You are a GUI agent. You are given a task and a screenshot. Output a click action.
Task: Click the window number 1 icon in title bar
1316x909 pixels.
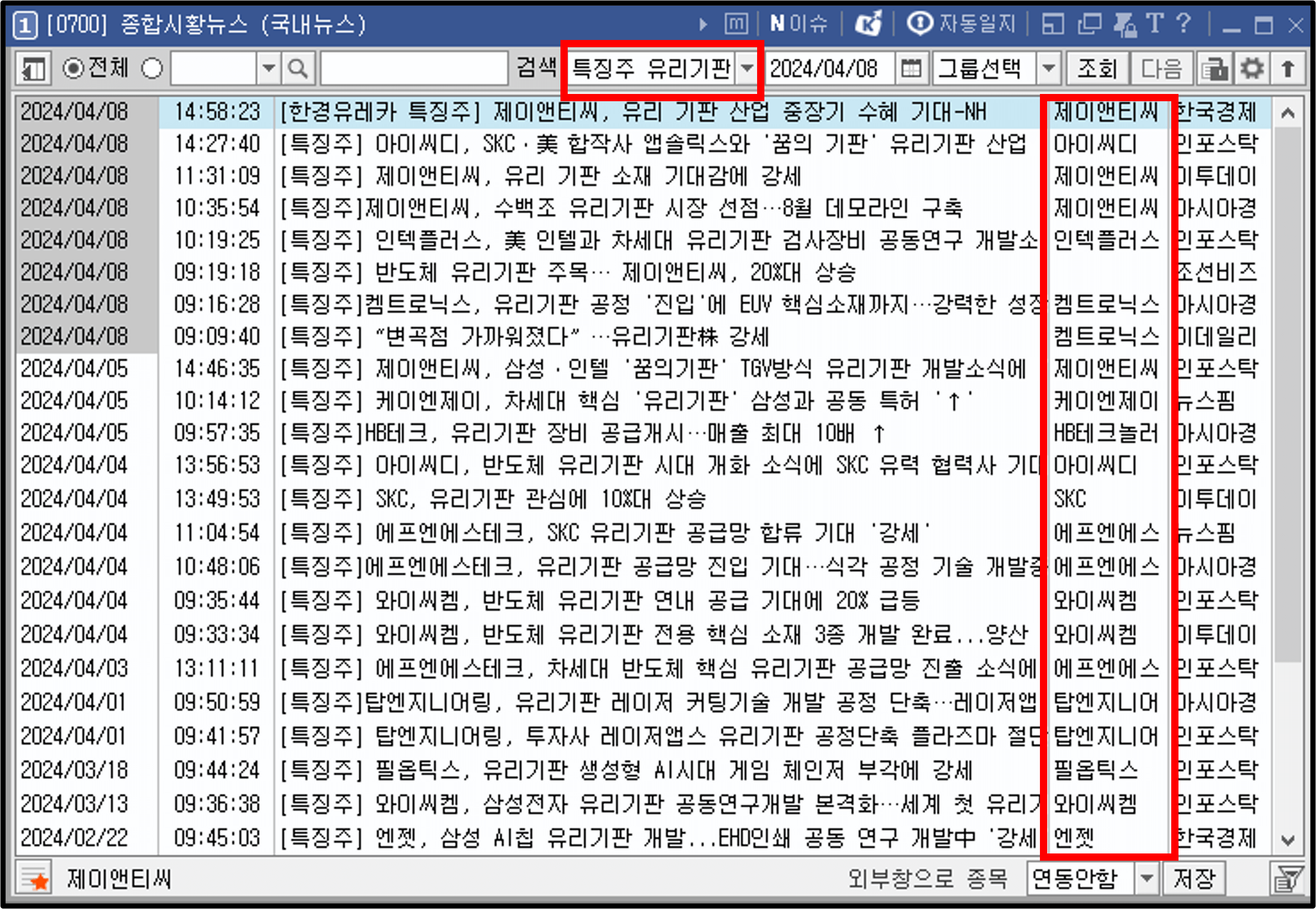(25, 25)
